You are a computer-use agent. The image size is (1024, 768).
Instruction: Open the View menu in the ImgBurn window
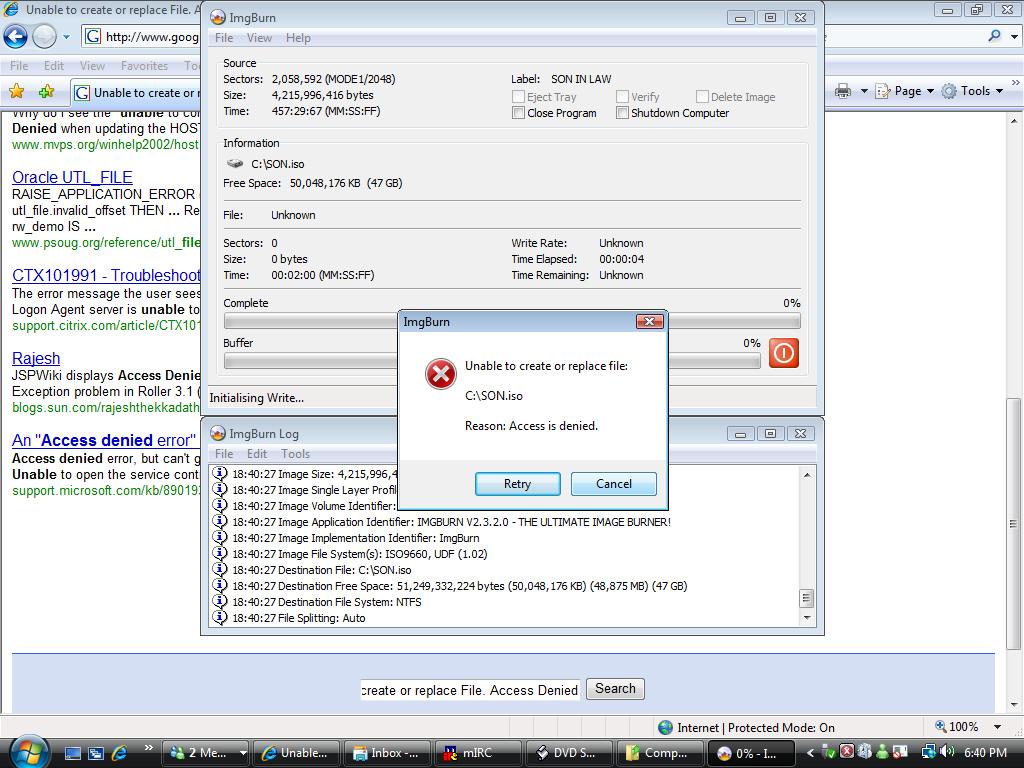pyautogui.click(x=259, y=38)
